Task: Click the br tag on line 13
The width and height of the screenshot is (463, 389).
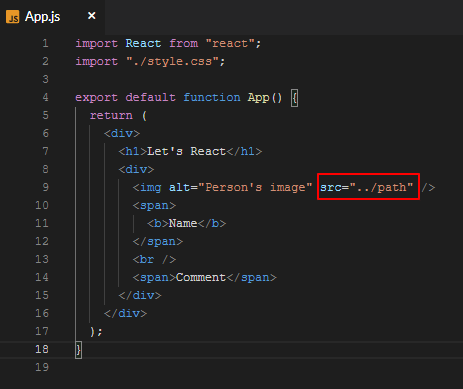Action: coord(154,259)
